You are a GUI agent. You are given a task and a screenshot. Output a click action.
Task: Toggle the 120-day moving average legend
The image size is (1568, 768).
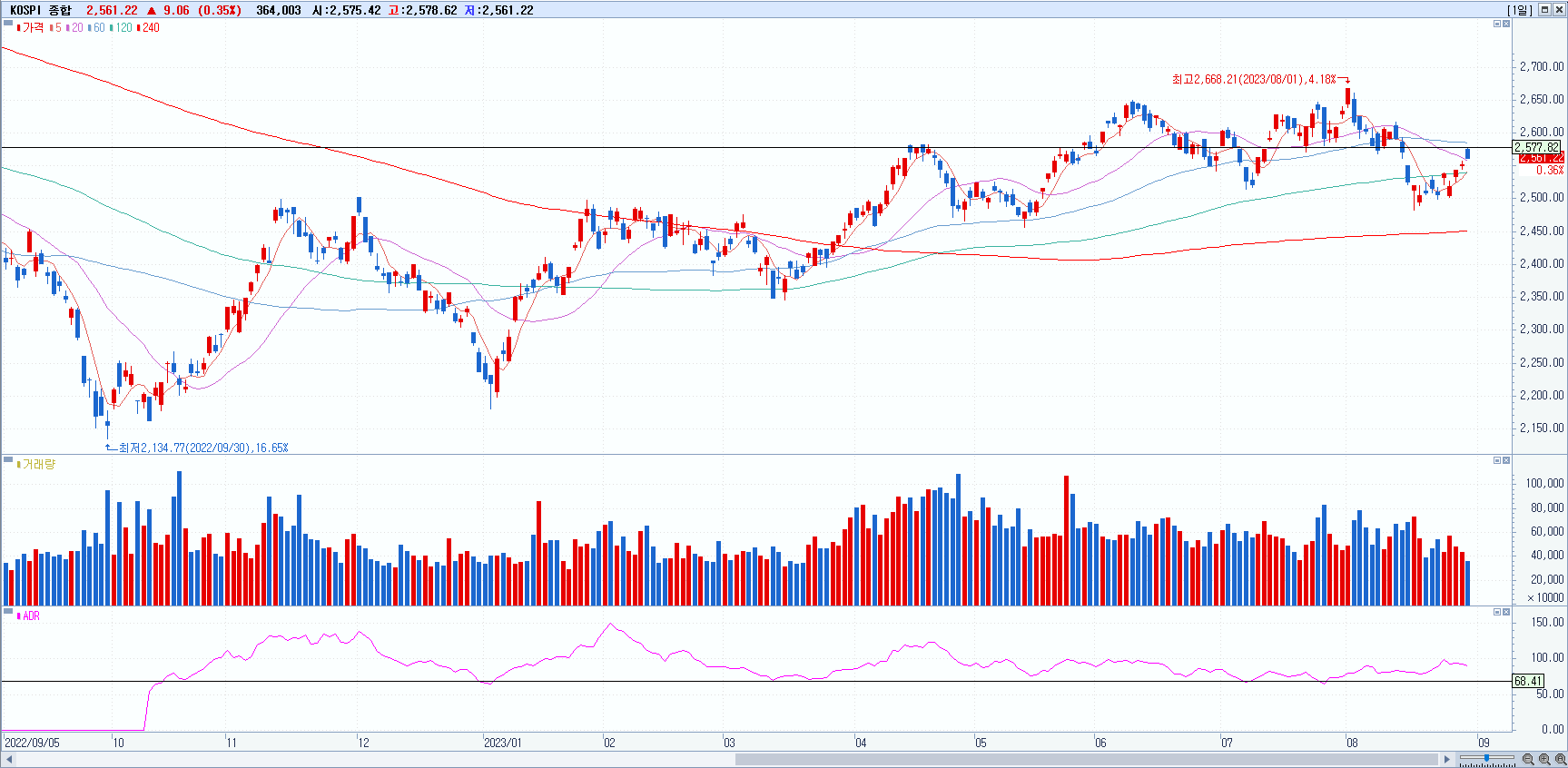122,28
